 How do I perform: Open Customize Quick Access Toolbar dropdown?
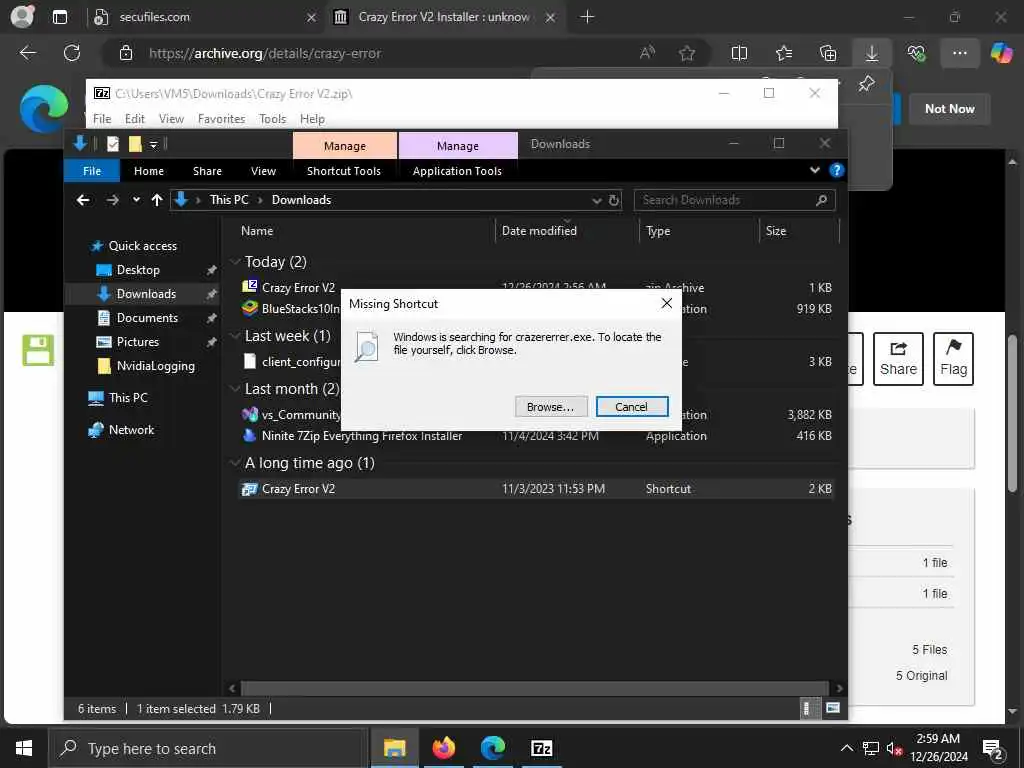click(153, 144)
